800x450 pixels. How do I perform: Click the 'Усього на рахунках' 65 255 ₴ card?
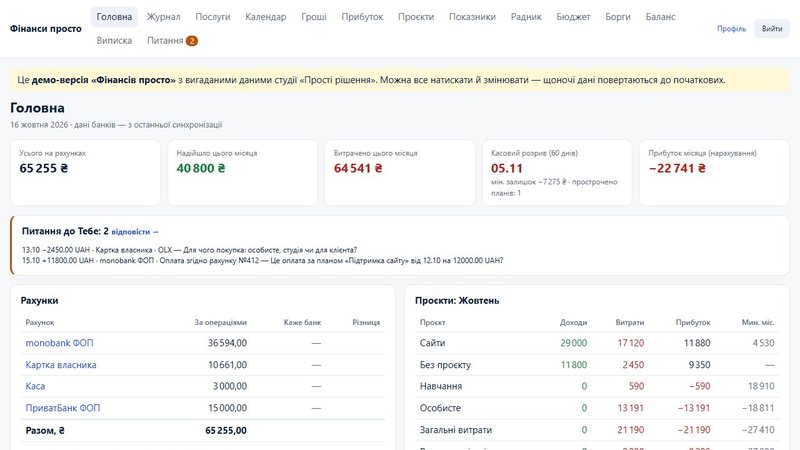coord(86,172)
